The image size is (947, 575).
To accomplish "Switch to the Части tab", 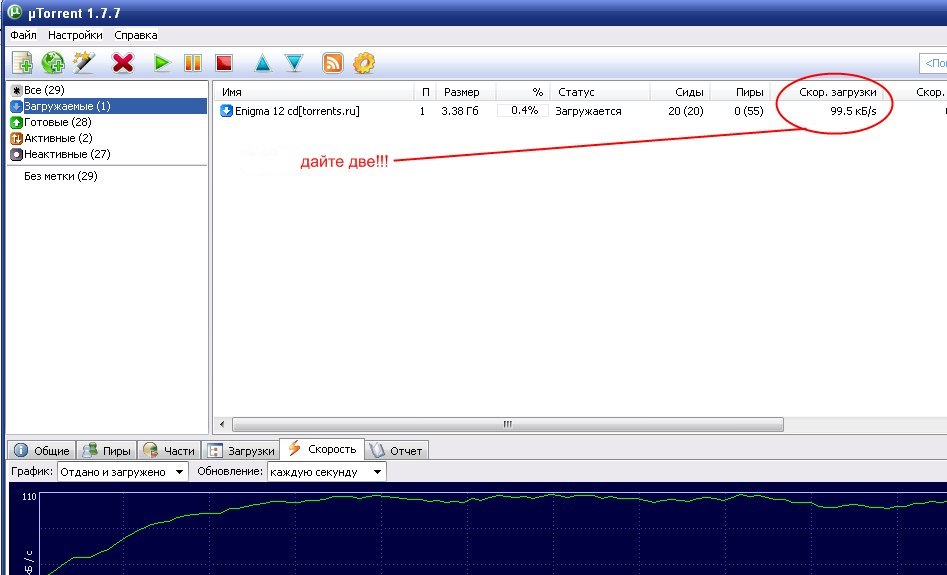I will 170,451.
